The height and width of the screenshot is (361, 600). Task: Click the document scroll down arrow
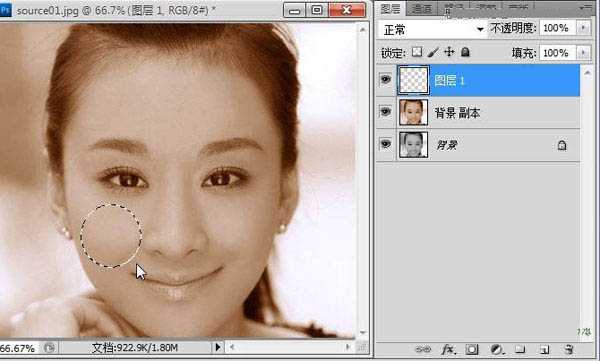point(362,332)
